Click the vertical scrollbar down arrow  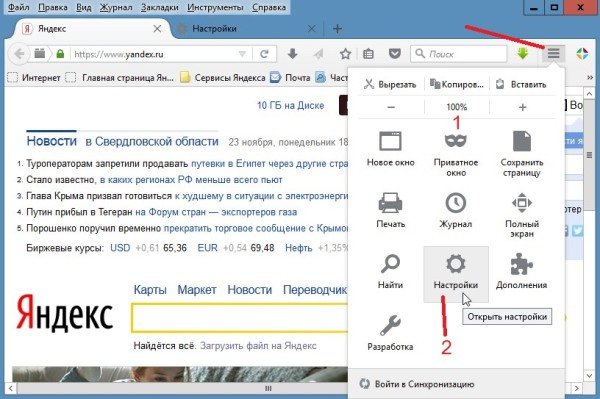tap(590, 376)
